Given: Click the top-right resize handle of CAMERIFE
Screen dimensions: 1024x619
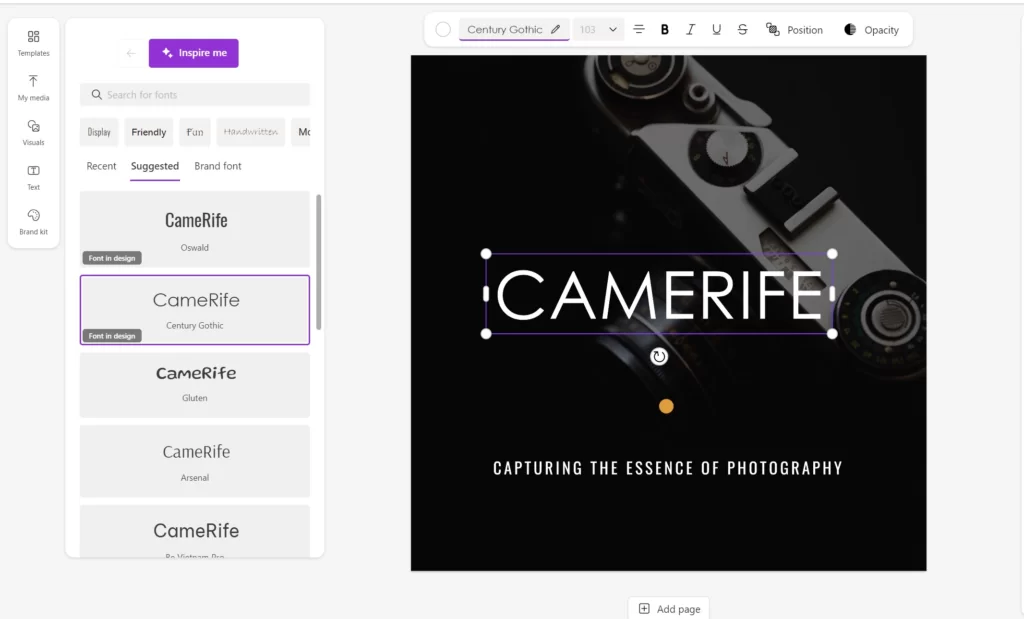Looking at the screenshot, I should coord(832,254).
